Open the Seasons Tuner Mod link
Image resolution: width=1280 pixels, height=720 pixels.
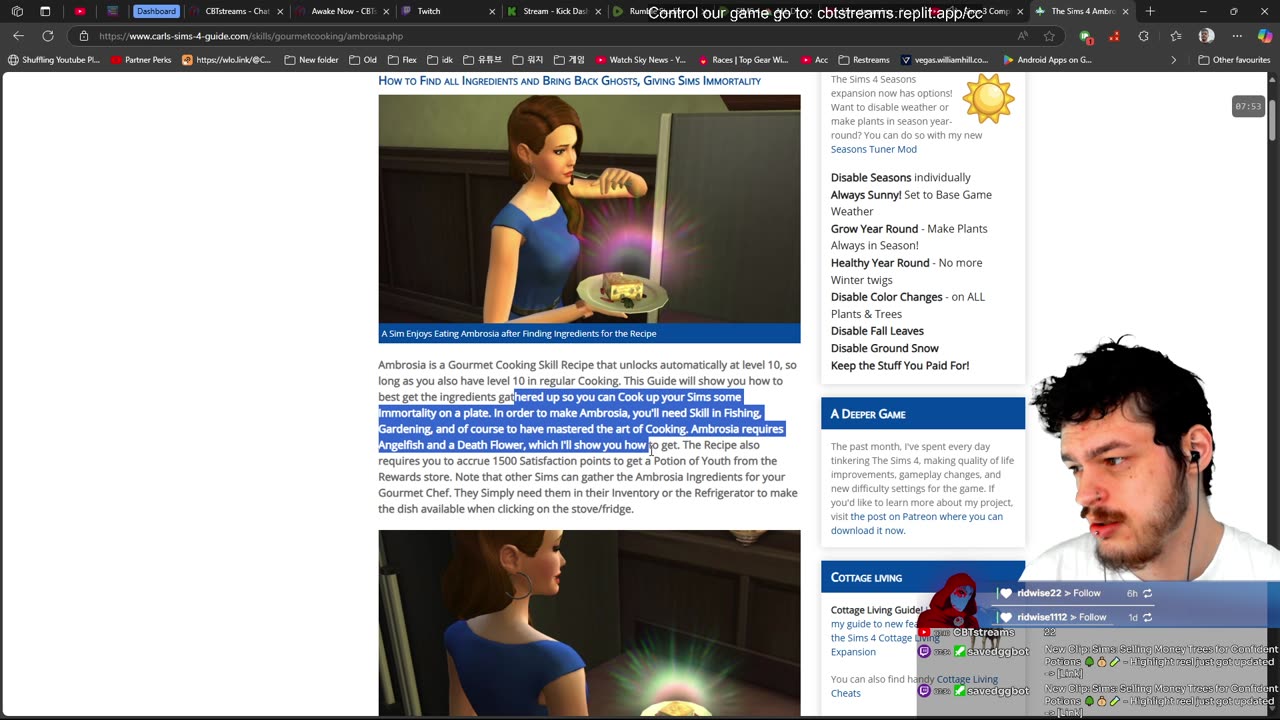tap(873, 149)
